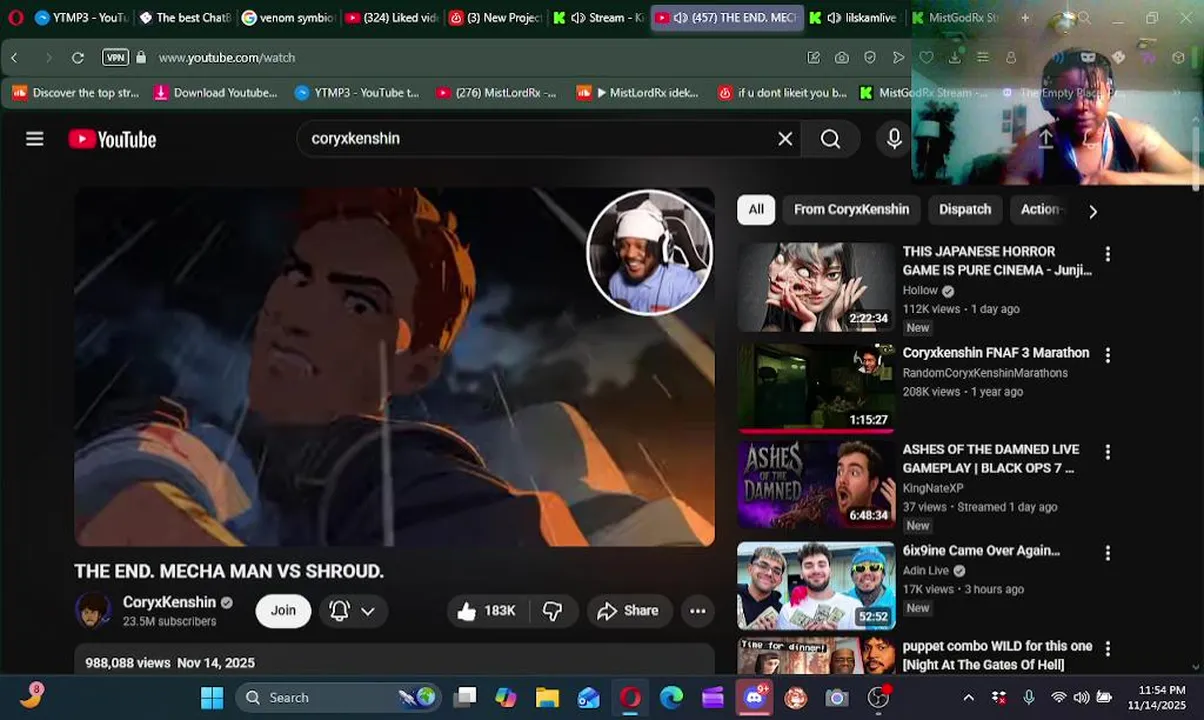Image resolution: width=1204 pixels, height=720 pixels.
Task: Show hidden system tray icons
Action: click(968, 698)
